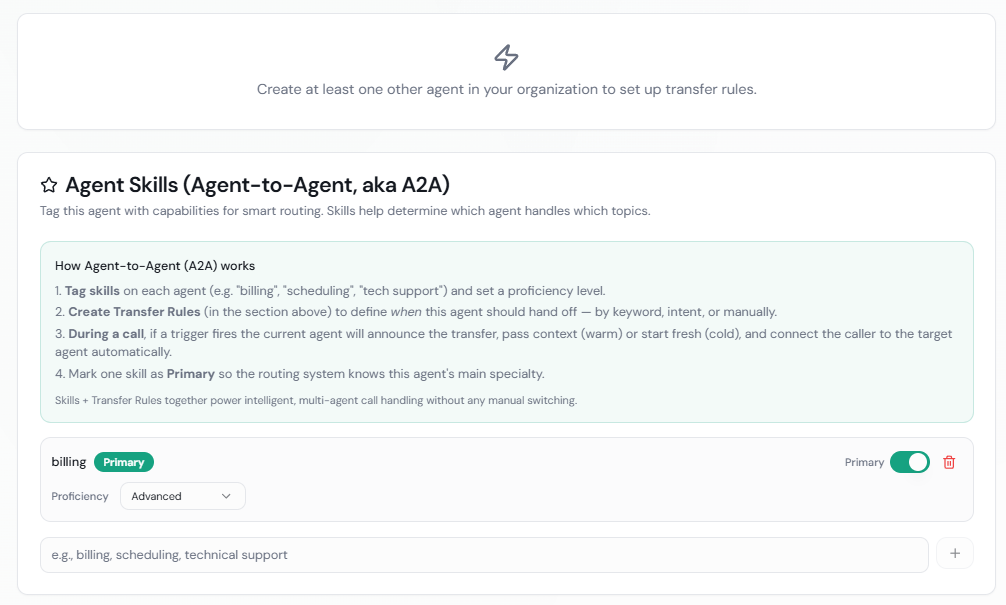Screen dimensions: 1006x605
Task: Click the Agent Skills (Agent-to-Agent) heading
Action: coord(257,185)
